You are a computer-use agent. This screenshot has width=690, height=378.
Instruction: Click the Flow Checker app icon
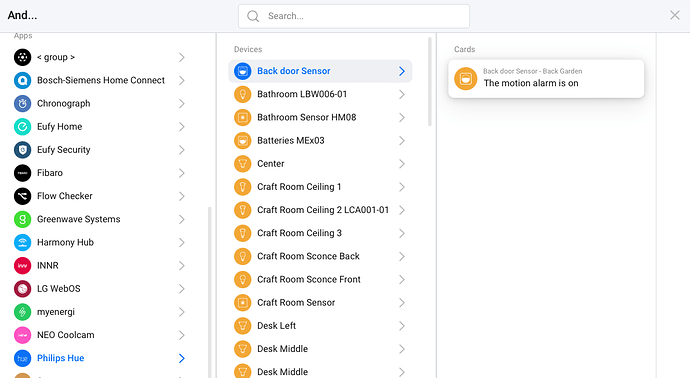(x=22, y=196)
